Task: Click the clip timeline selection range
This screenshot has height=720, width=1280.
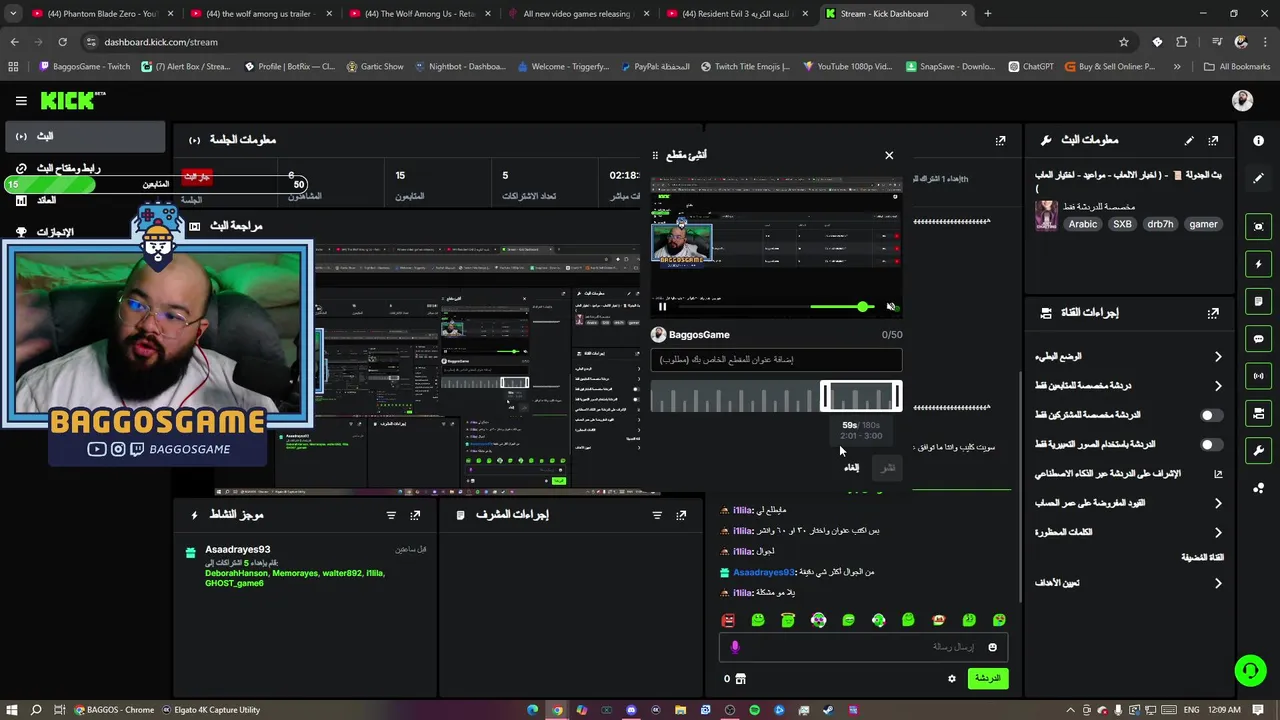Action: pyautogui.click(x=861, y=398)
